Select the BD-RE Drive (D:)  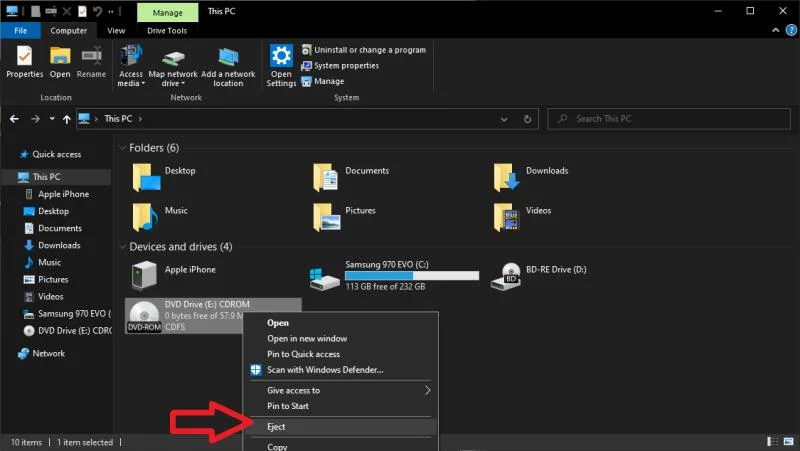[x=539, y=275]
